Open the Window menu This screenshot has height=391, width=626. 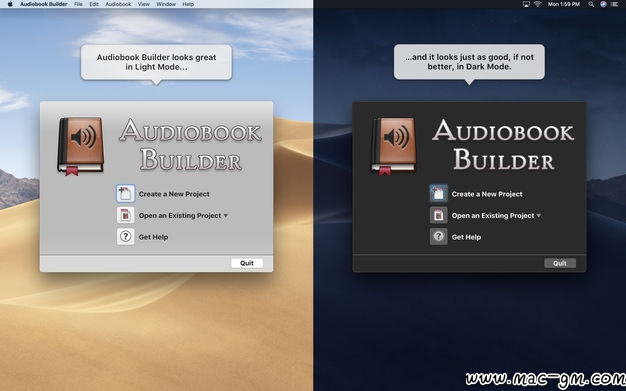point(166,4)
